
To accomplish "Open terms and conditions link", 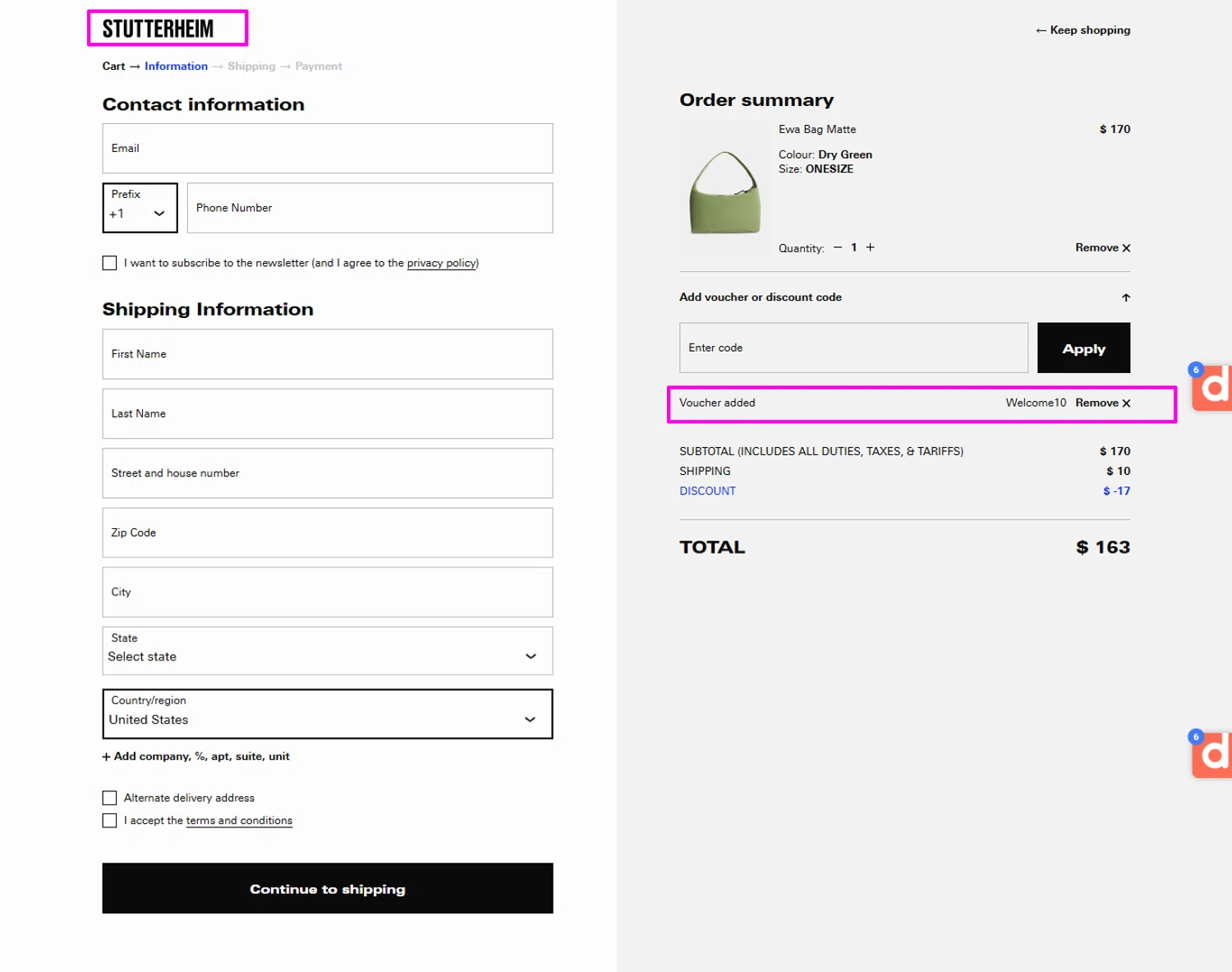I will (239, 821).
